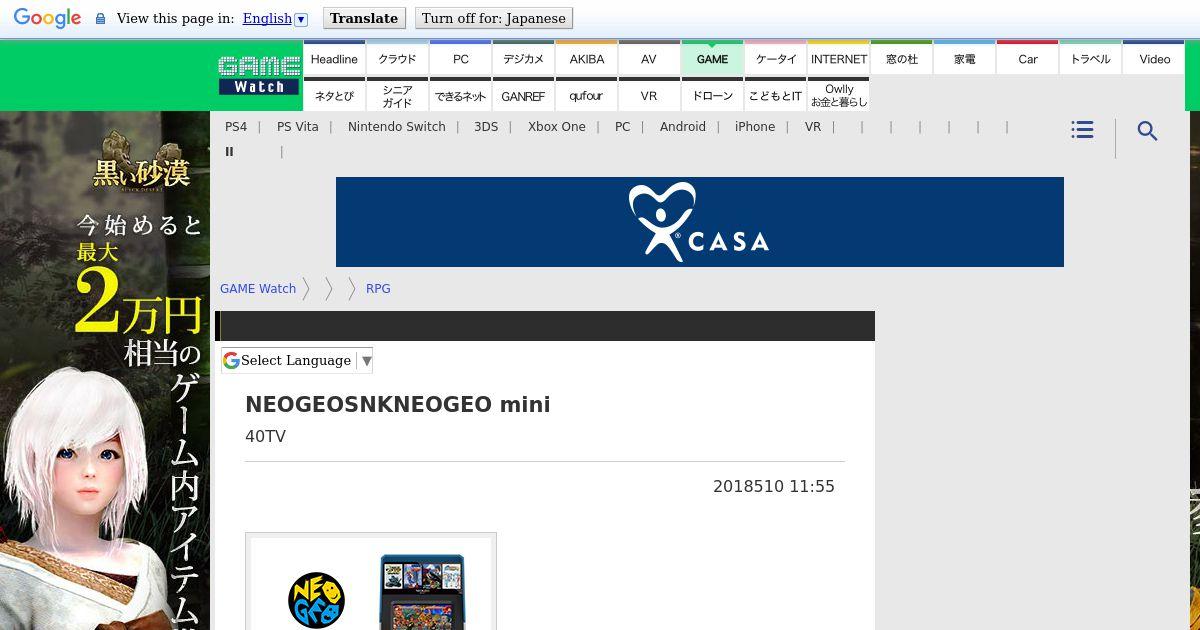Open the Headline tab
The width and height of the screenshot is (1200, 630).
click(x=334, y=59)
